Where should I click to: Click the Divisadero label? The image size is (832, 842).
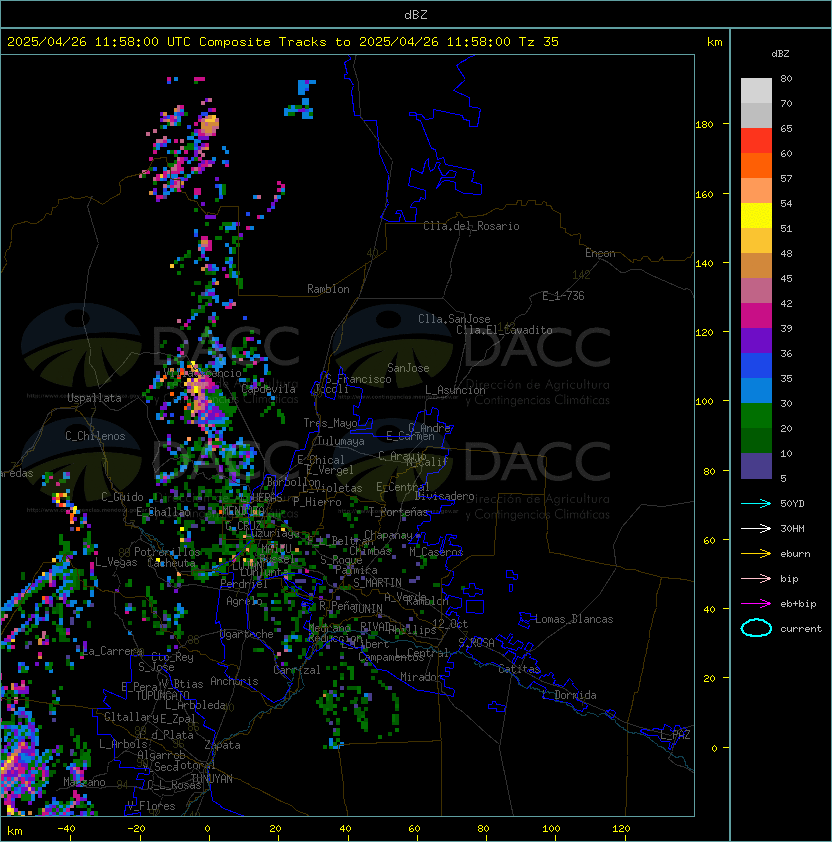pos(444,496)
